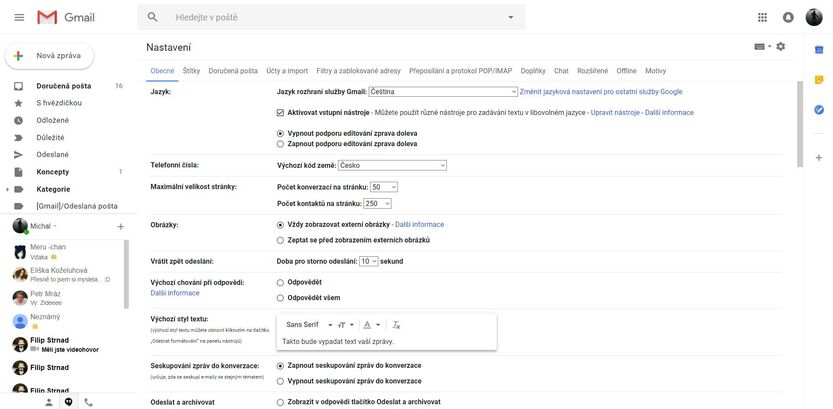Open the Gmail language dropdown Čeština
Screen dimensions: 833x409
(443, 92)
